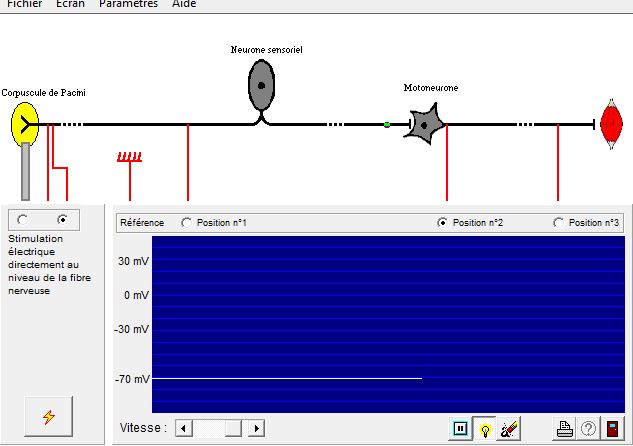Erase the oscilloscope trace with eraser icon
Viewport: 633px width, 446px height.
coord(509,429)
